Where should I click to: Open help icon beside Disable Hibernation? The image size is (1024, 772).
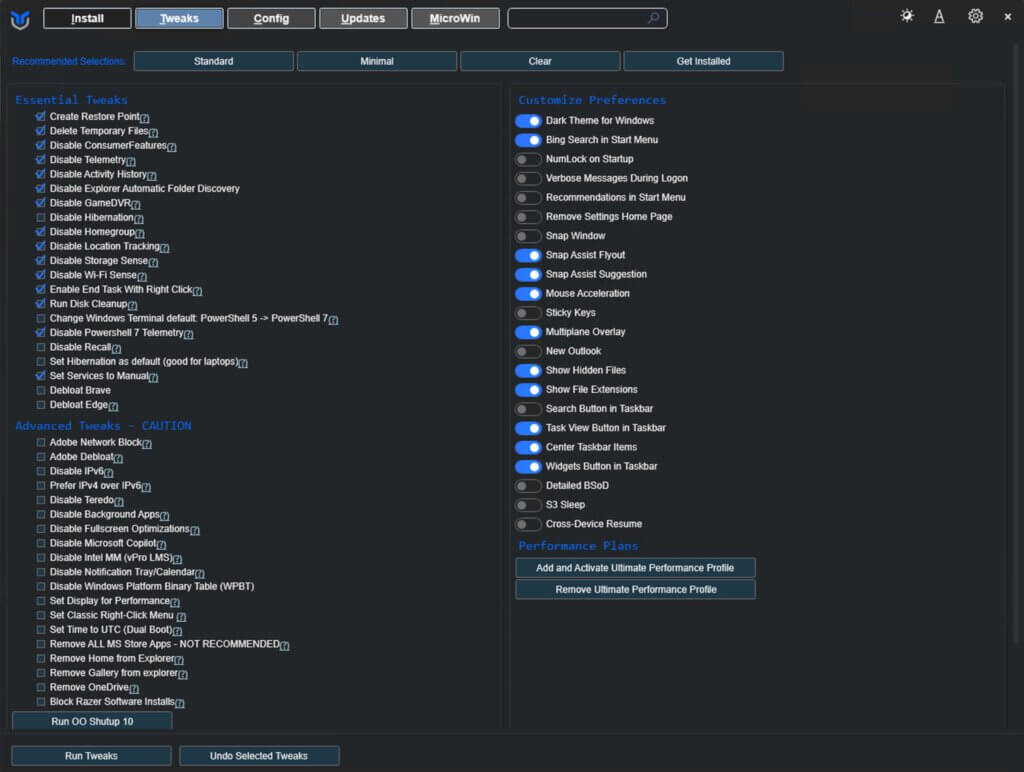(x=138, y=219)
